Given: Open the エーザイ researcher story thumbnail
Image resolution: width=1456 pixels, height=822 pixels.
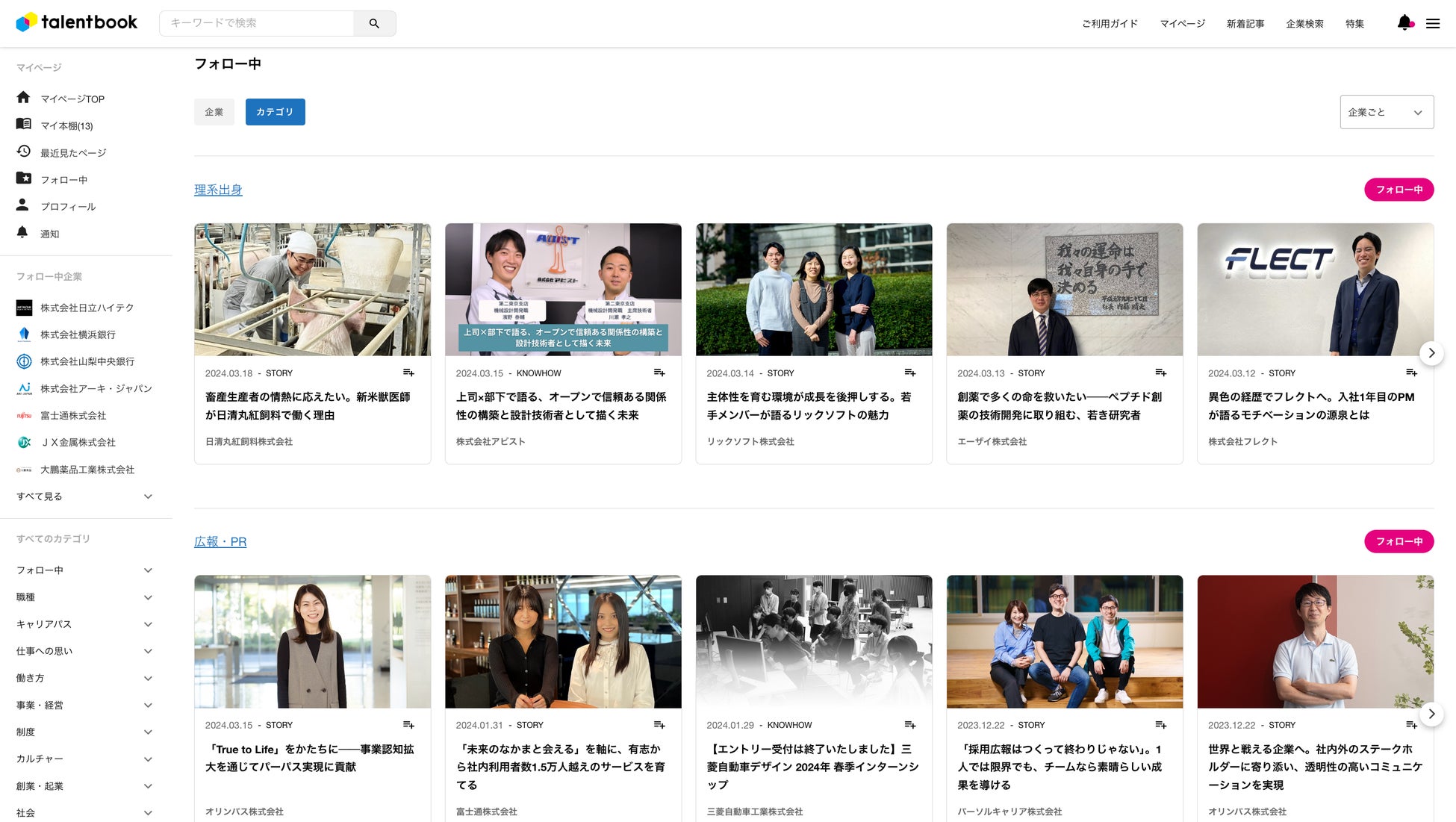Looking at the screenshot, I should pyautogui.click(x=1064, y=290).
